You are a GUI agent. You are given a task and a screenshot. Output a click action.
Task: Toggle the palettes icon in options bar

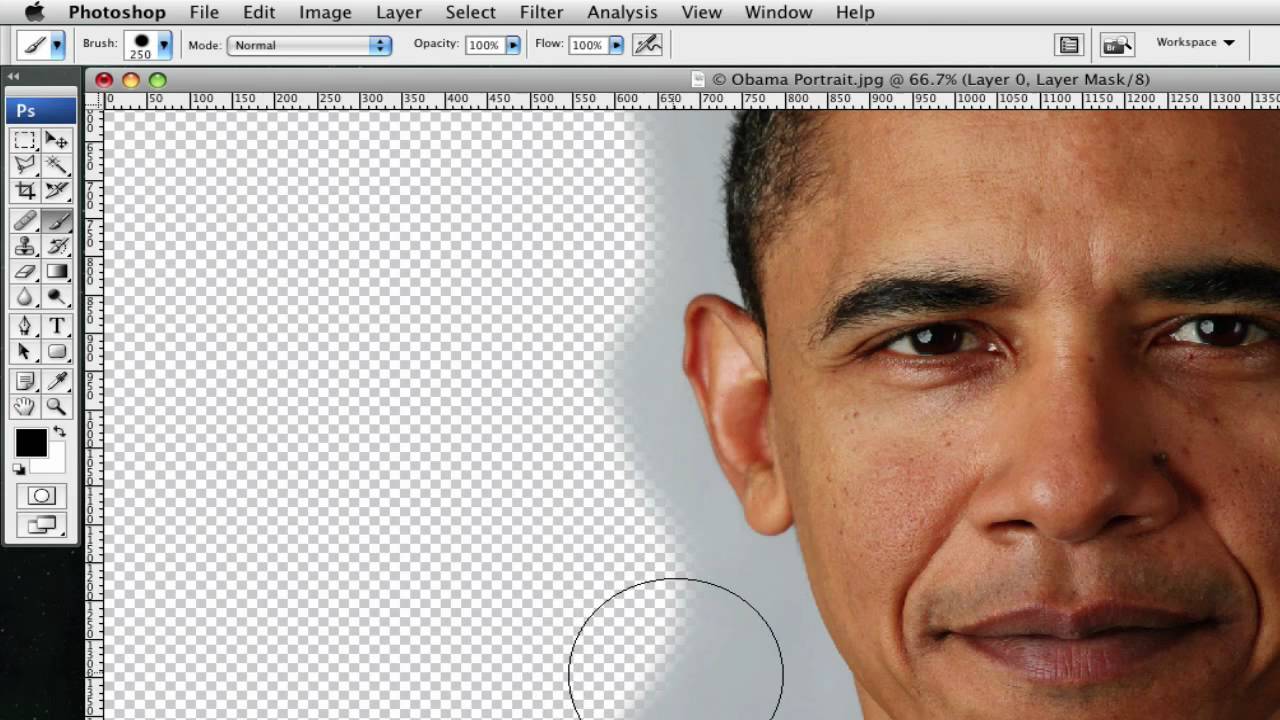pos(1070,45)
